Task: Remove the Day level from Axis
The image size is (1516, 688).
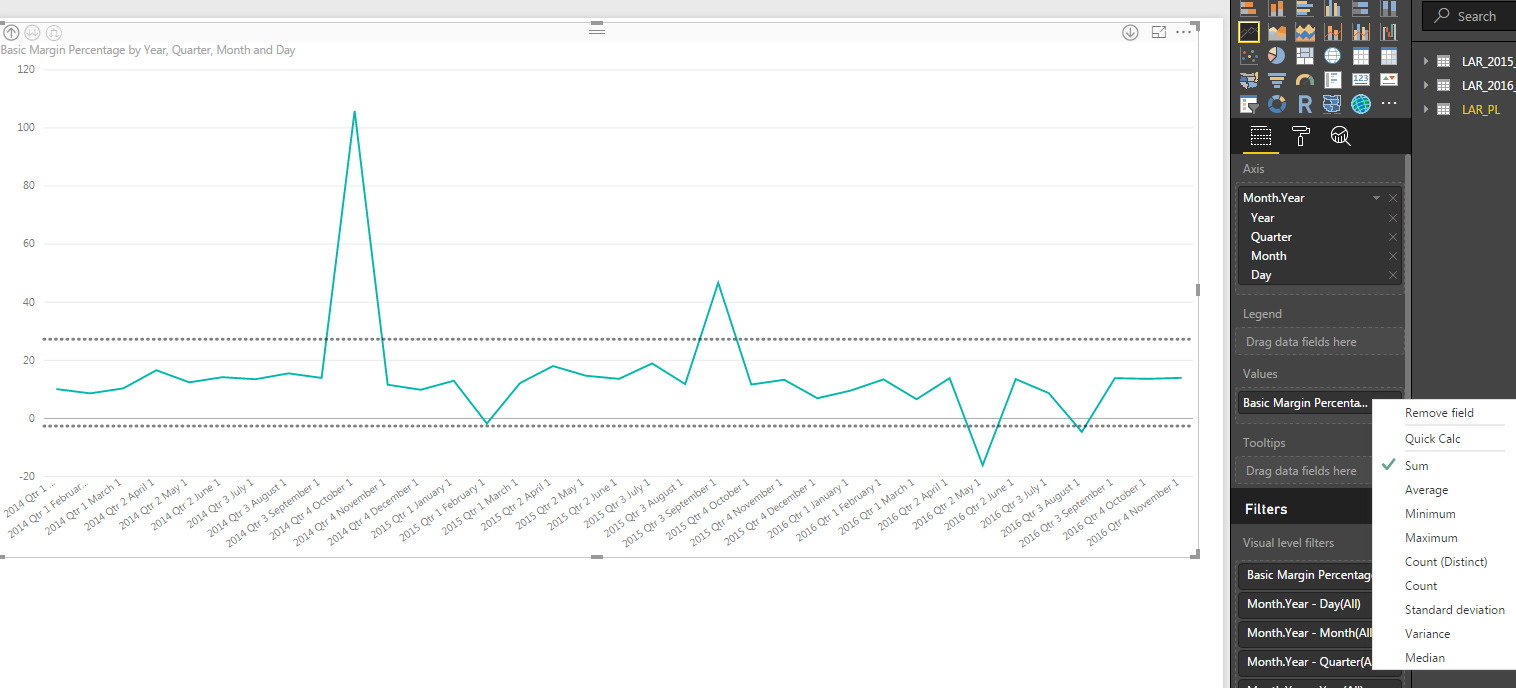Action: (1393, 275)
